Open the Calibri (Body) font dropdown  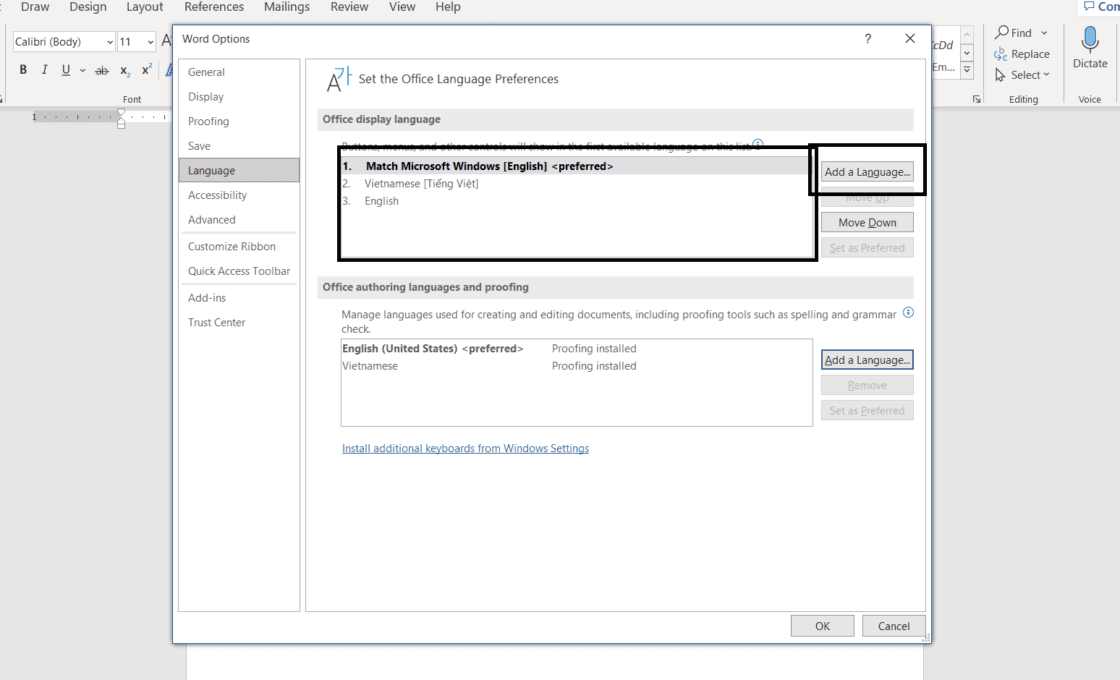[109, 42]
